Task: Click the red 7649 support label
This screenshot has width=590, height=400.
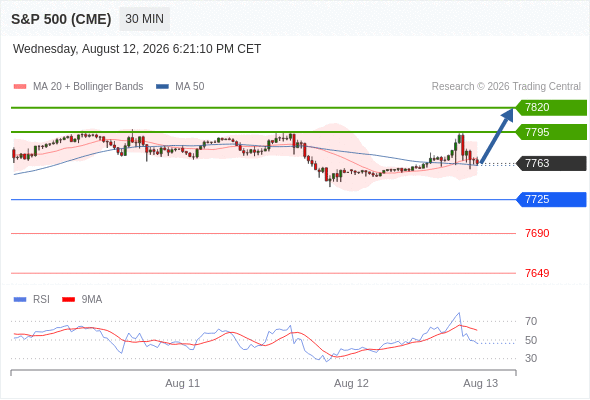Action: [x=537, y=273]
